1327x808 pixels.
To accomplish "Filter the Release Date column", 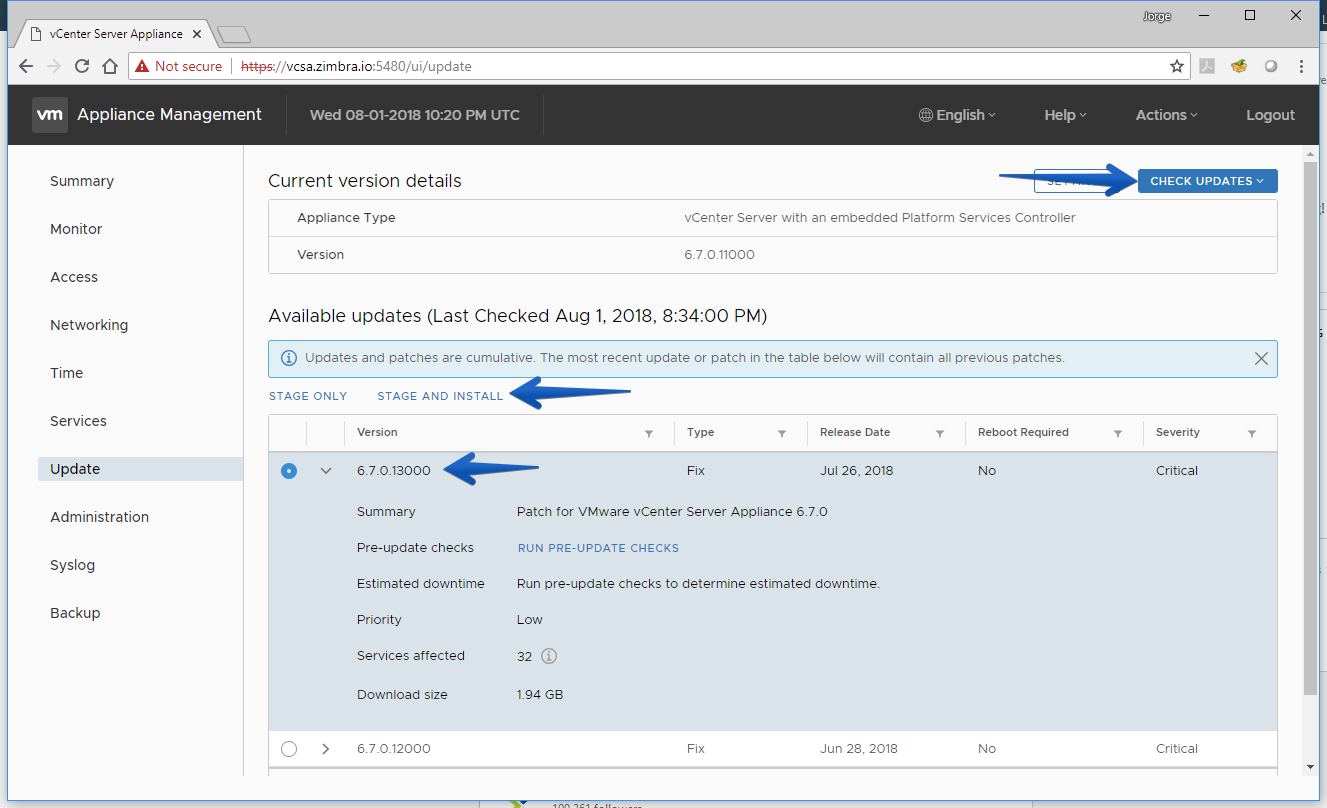I will click(x=940, y=433).
